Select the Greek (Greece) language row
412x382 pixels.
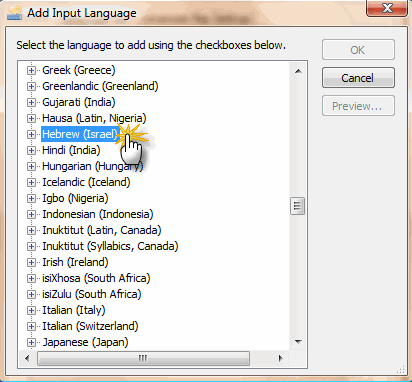tap(79, 70)
